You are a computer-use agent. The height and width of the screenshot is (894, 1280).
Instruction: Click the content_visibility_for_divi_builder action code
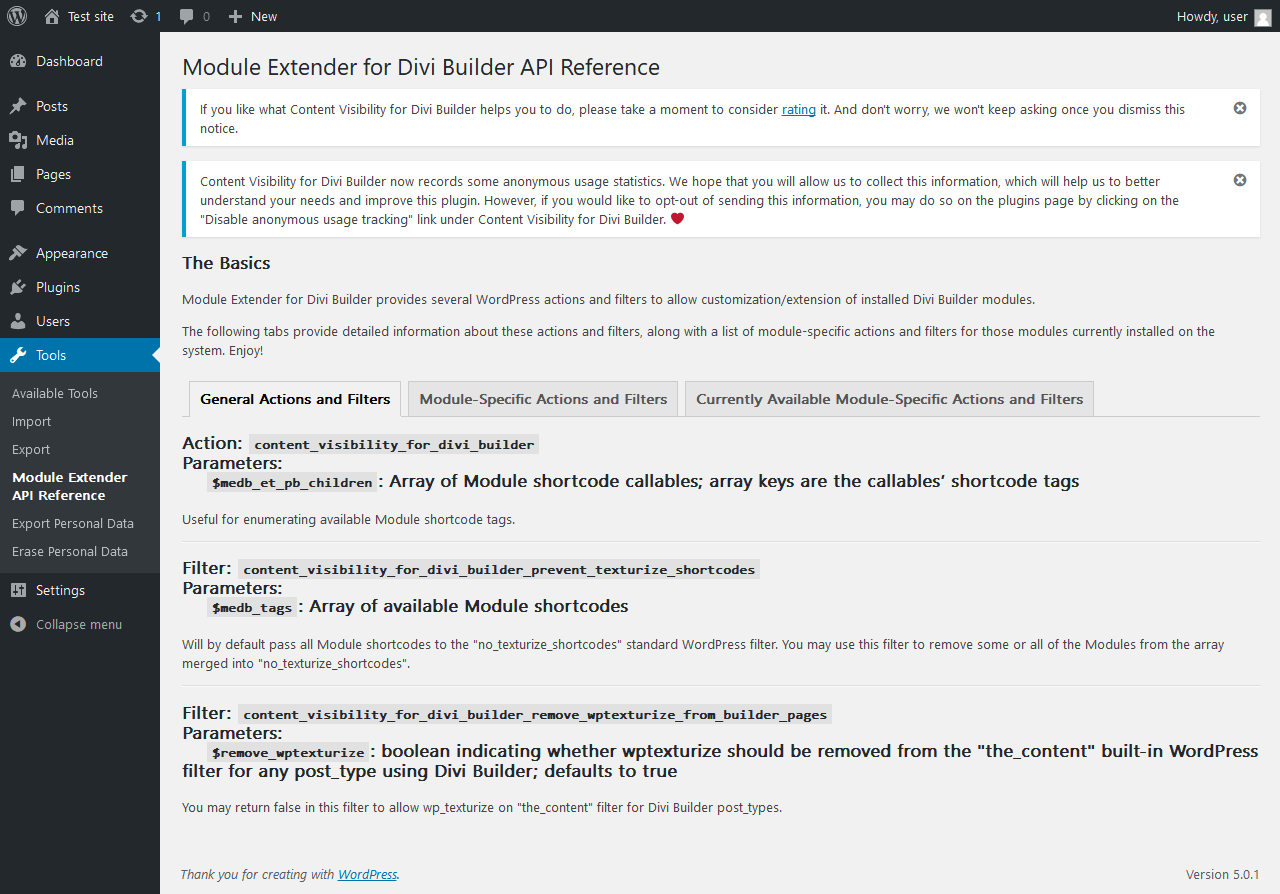tap(394, 444)
